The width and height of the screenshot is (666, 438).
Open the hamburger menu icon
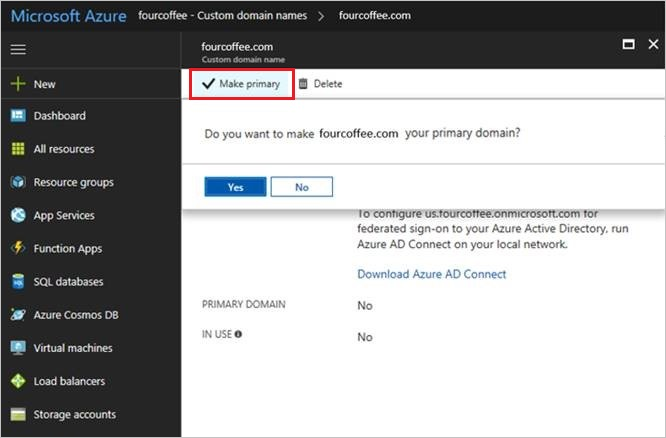[18, 49]
